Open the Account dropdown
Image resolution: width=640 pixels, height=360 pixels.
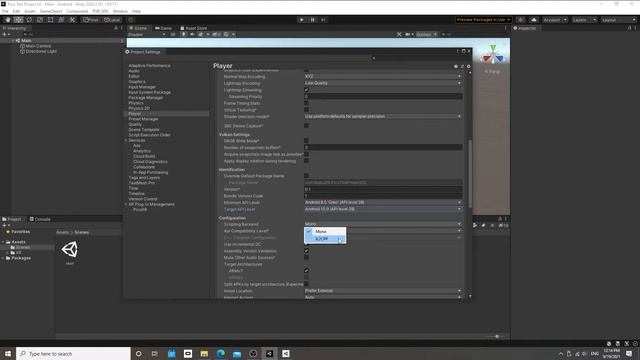click(555, 20)
